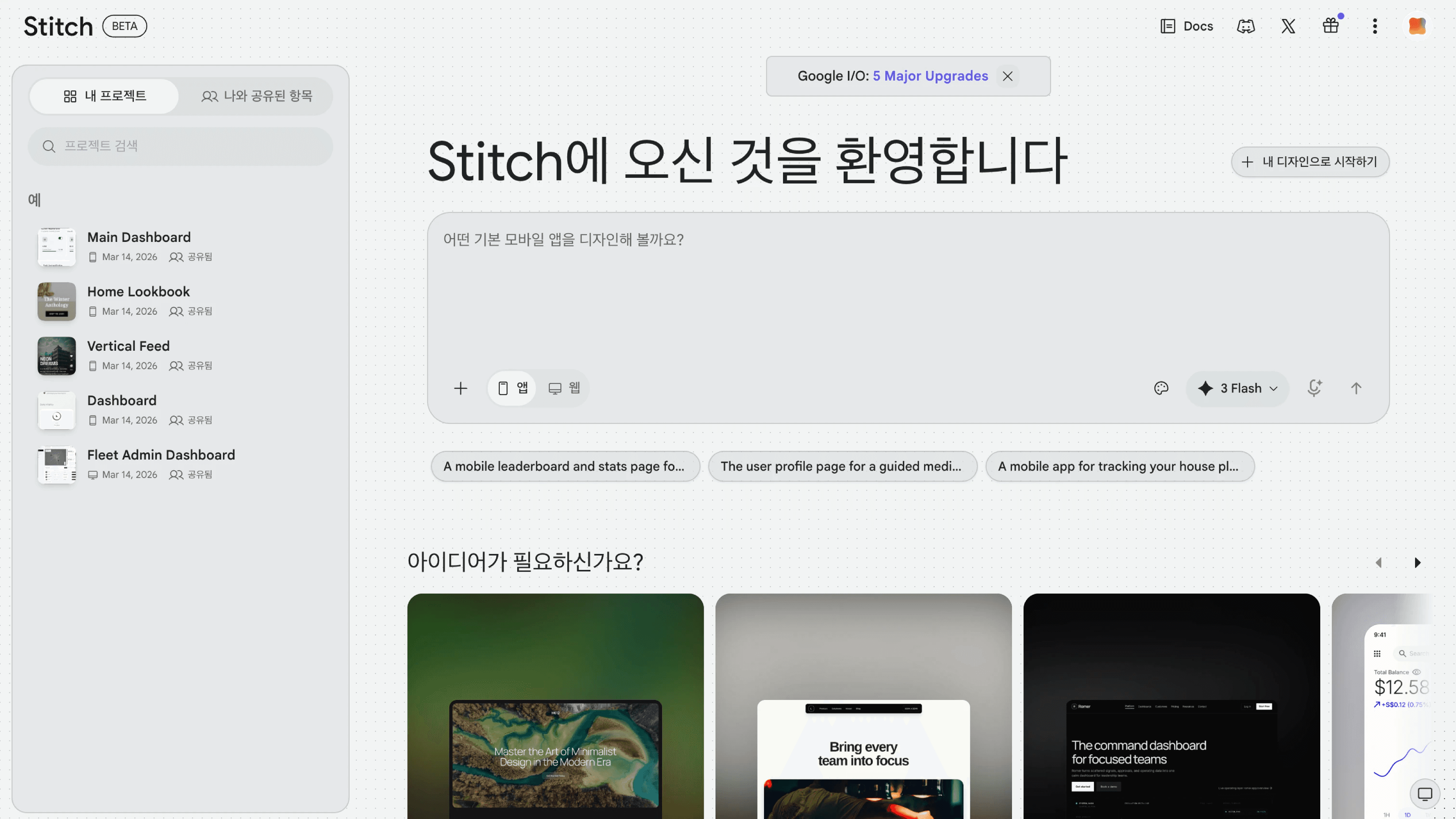This screenshot has height=819, width=1456.
Task: Open the three-dot more options menu
Action: (1374, 26)
